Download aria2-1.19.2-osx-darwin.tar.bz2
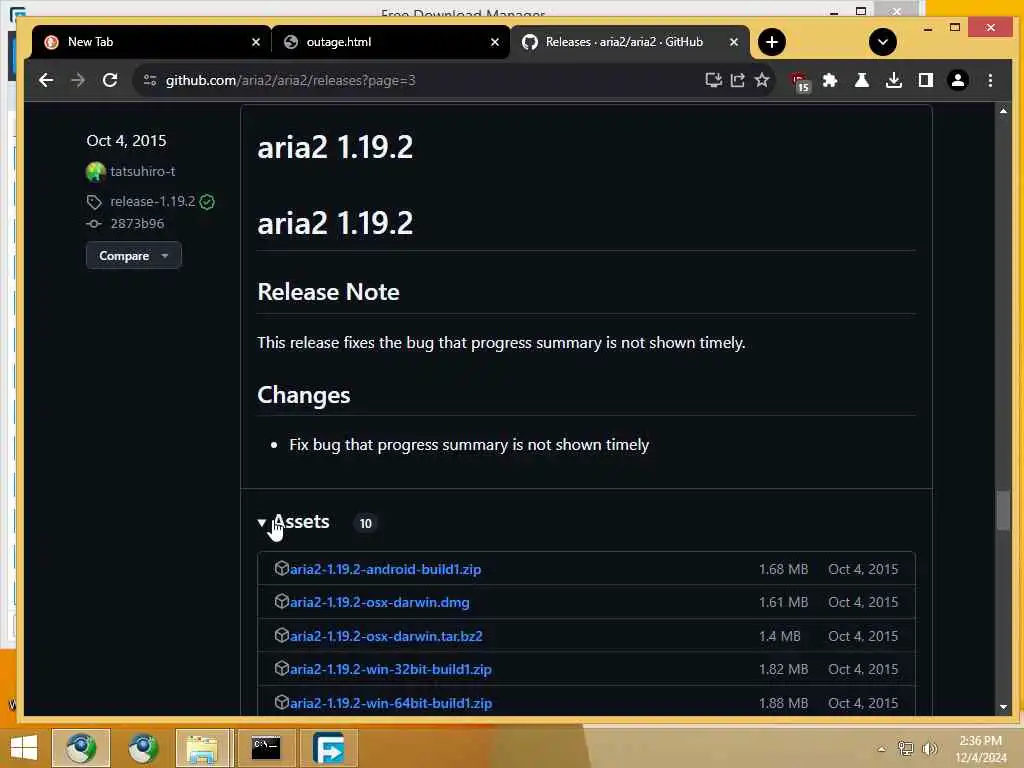 (x=386, y=636)
